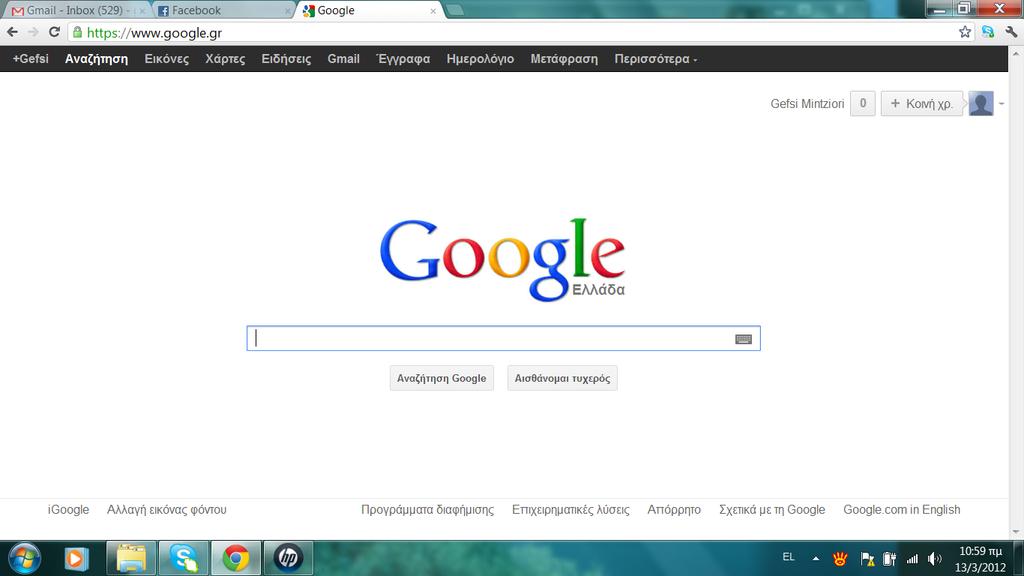This screenshot has height=576, width=1024.
Task: Click the orange antivirus tray icon
Action: [840, 558]
